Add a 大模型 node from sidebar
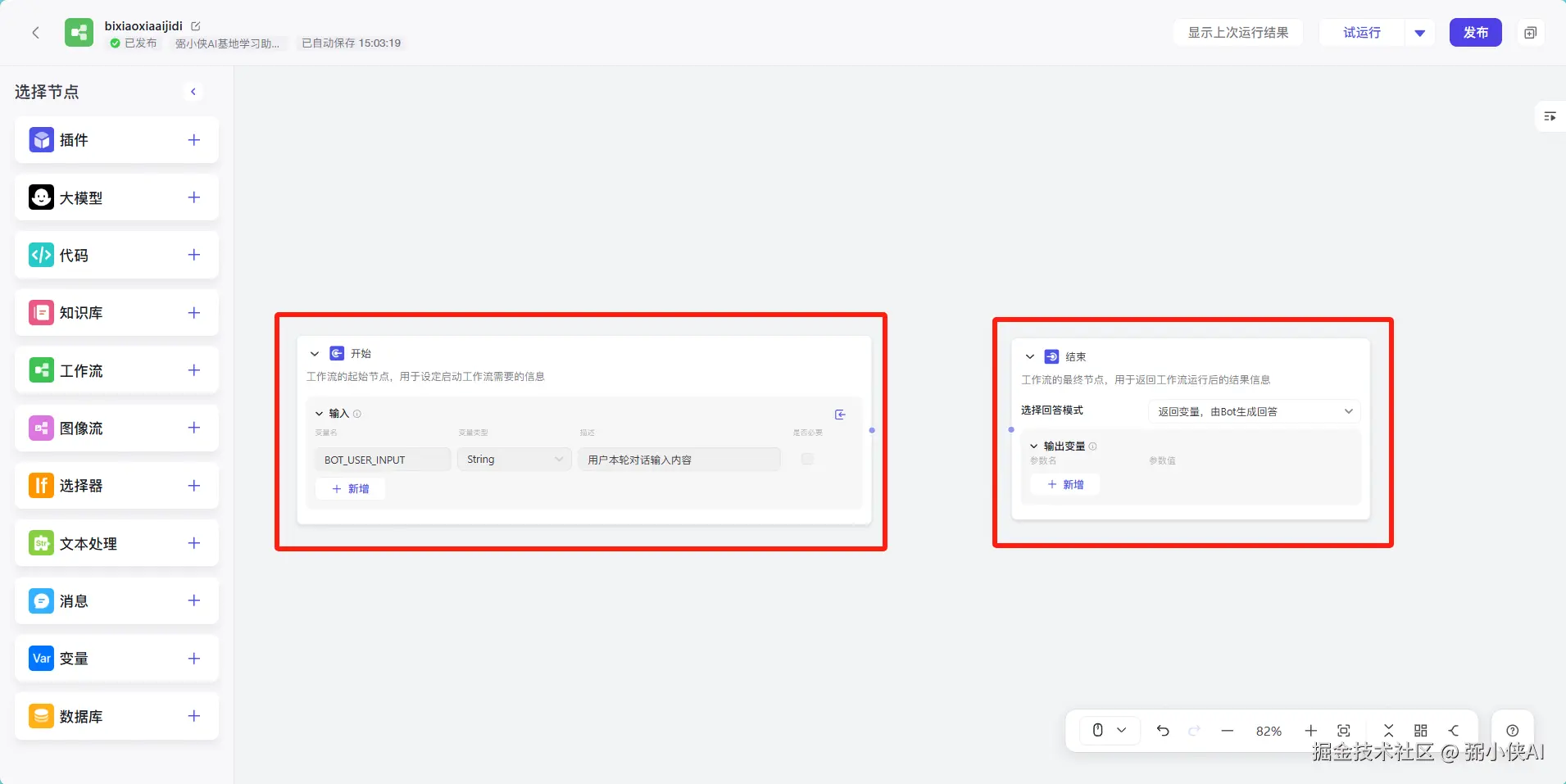The width and height of the screenshot is (1566, 784). tap(194, 197)
